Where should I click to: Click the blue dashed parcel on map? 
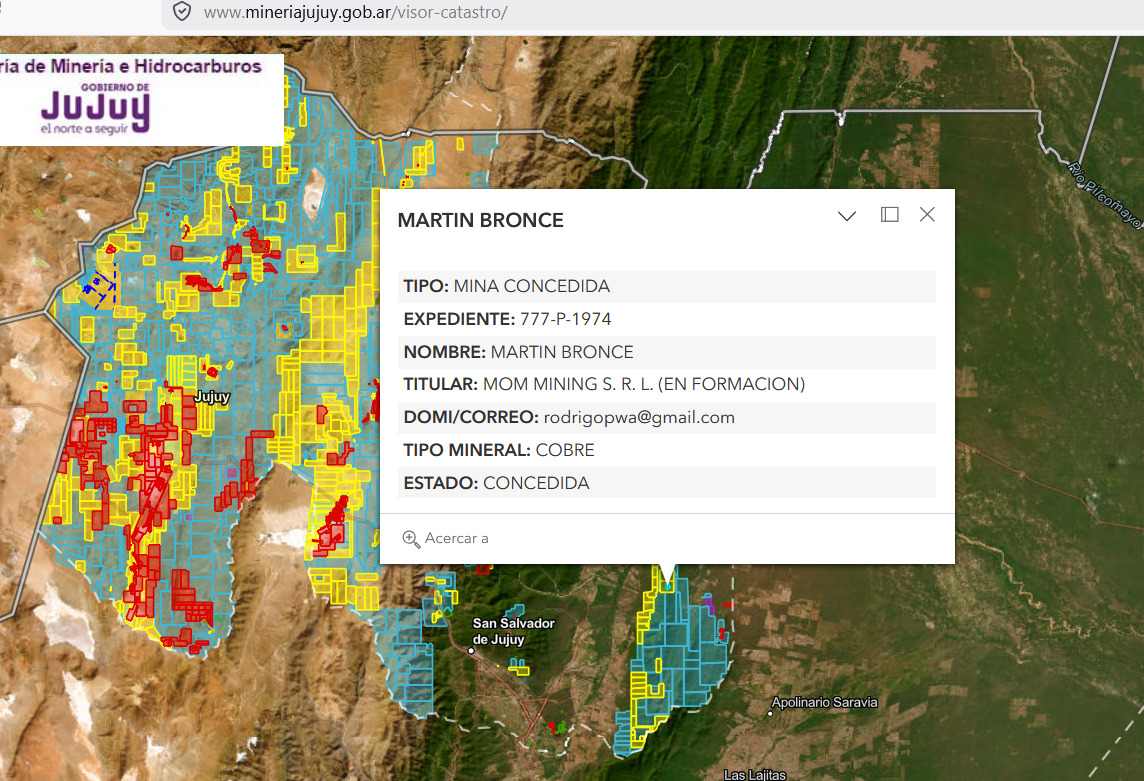point(101,283)
